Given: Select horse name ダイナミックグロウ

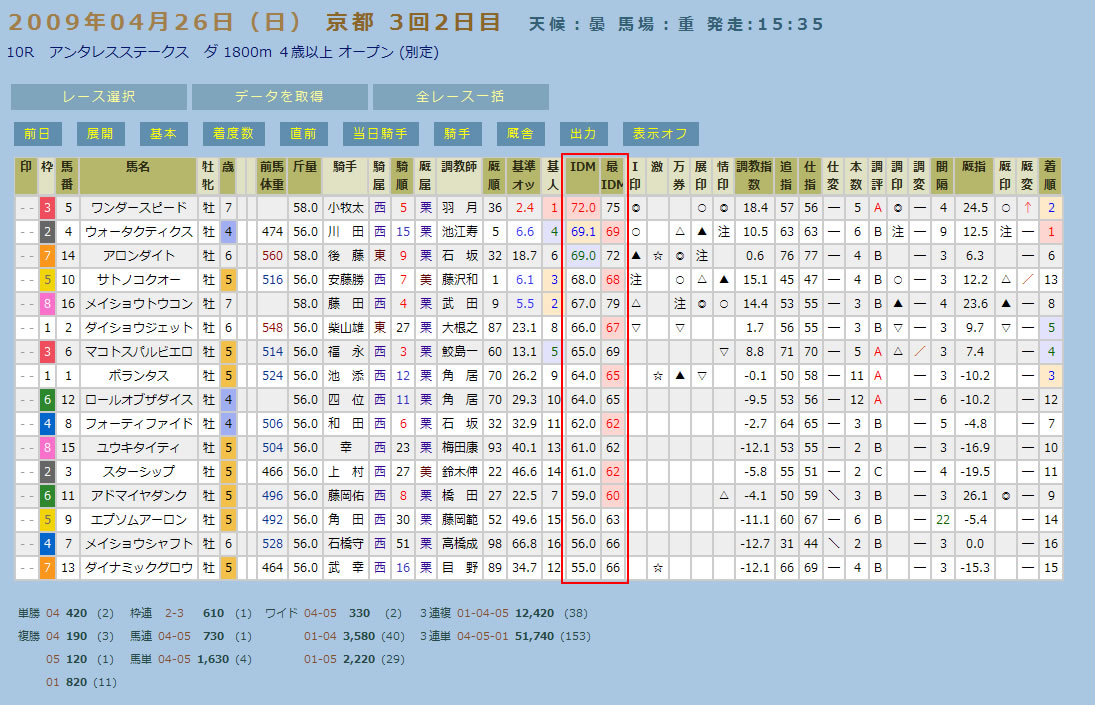Looking at the screenshot, I should [x=138, y=567].
